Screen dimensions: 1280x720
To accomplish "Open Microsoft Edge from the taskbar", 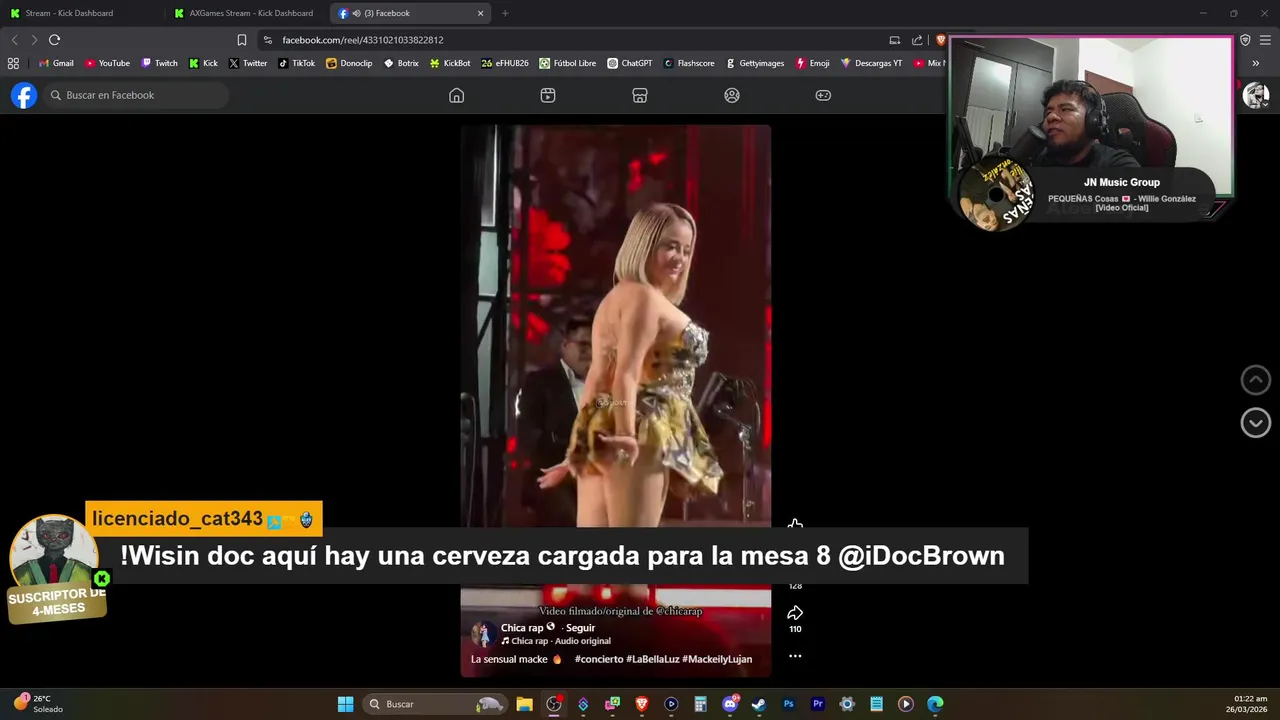I will tap(935, 704).
